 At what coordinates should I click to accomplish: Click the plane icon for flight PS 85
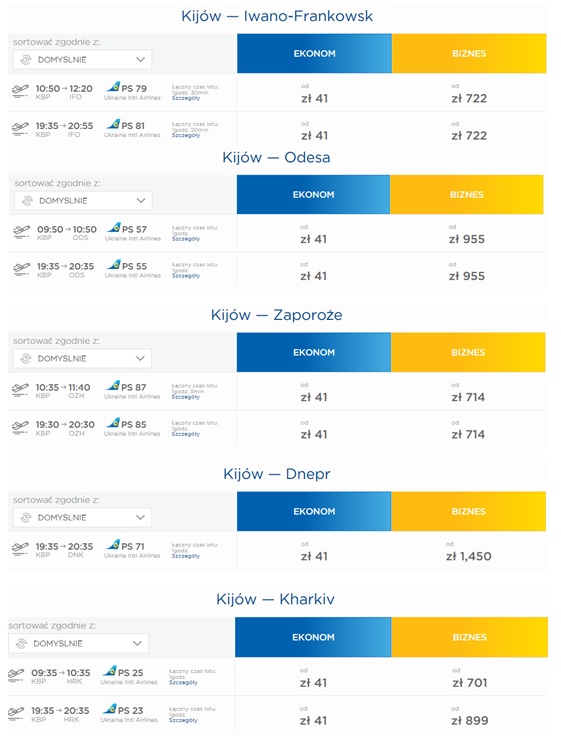(x=20, y=427)
